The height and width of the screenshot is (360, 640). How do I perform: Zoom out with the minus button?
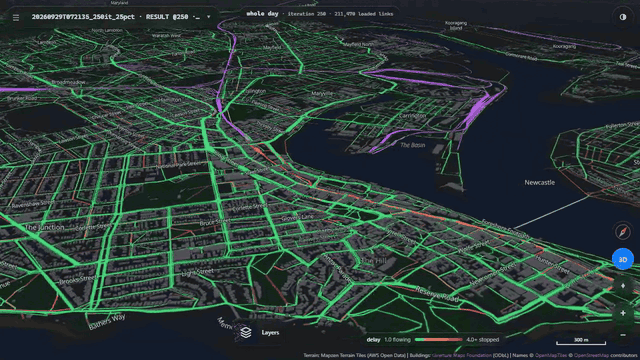(x=623, y=335)
